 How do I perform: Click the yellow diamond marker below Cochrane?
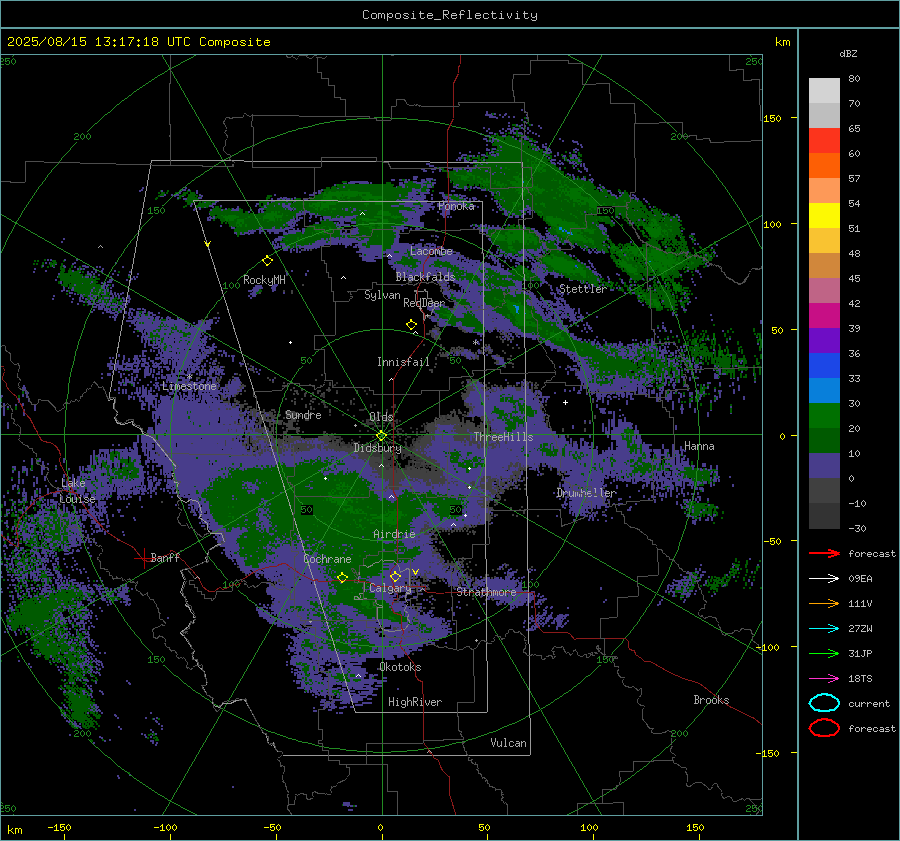[x=343, y=577]
